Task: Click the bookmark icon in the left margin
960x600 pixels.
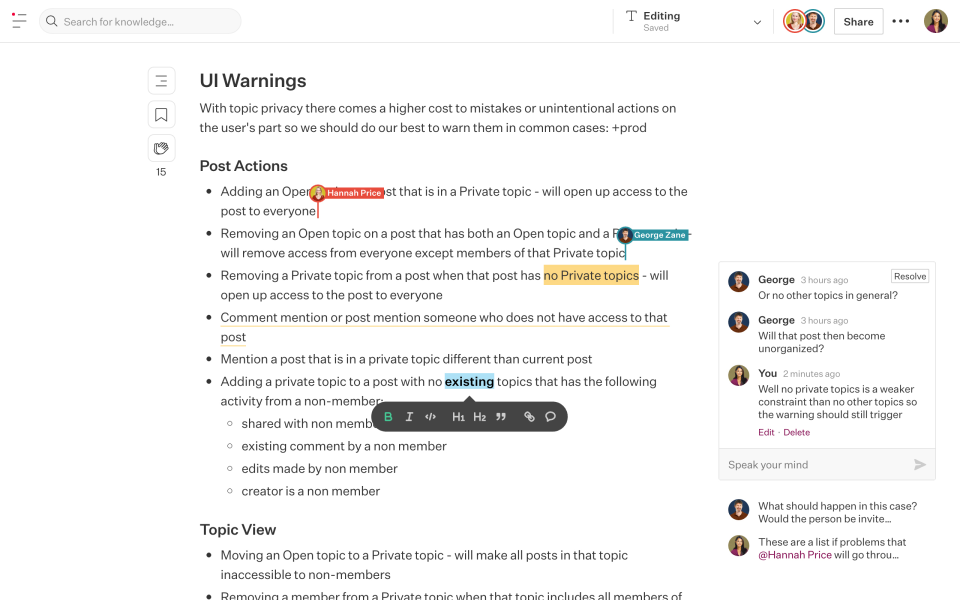Action: [x=161, y=114]
